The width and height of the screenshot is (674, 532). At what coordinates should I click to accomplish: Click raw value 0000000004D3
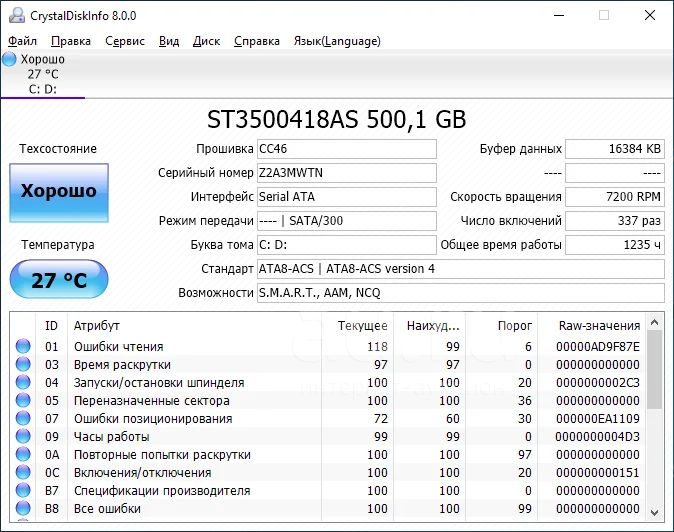point(598,437)
